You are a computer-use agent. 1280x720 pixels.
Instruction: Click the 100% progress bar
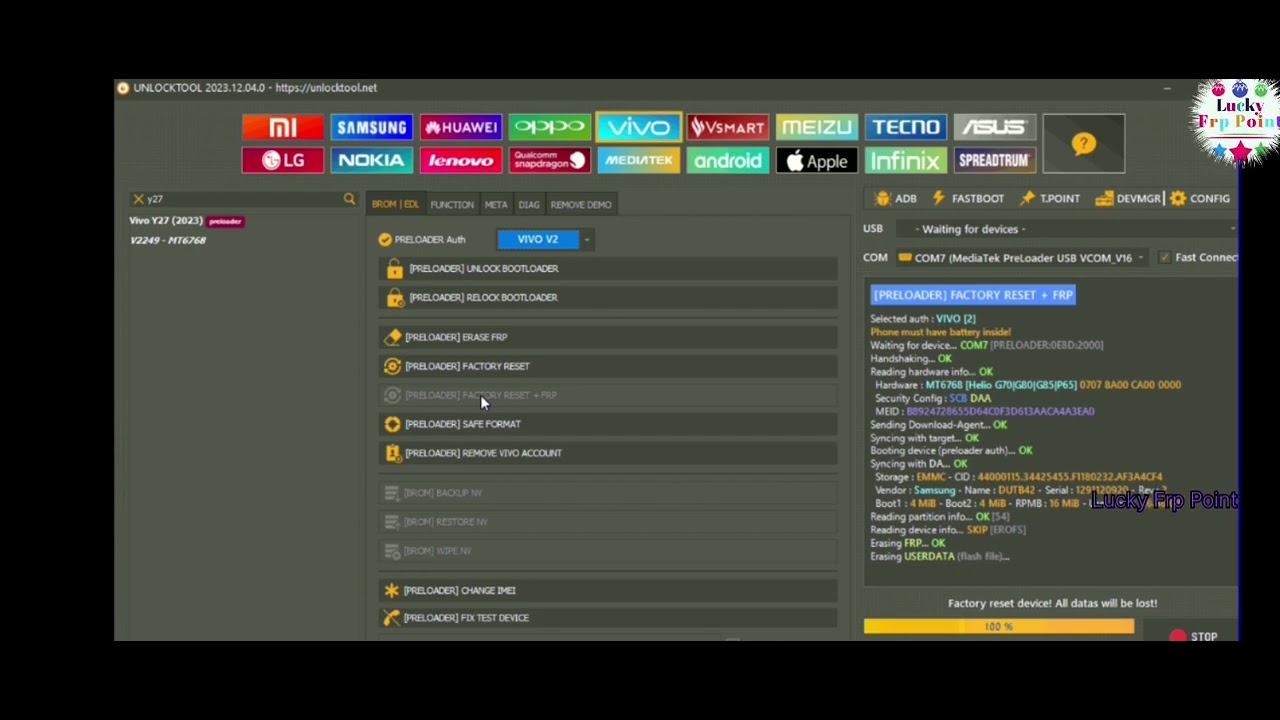click(998, 627)
